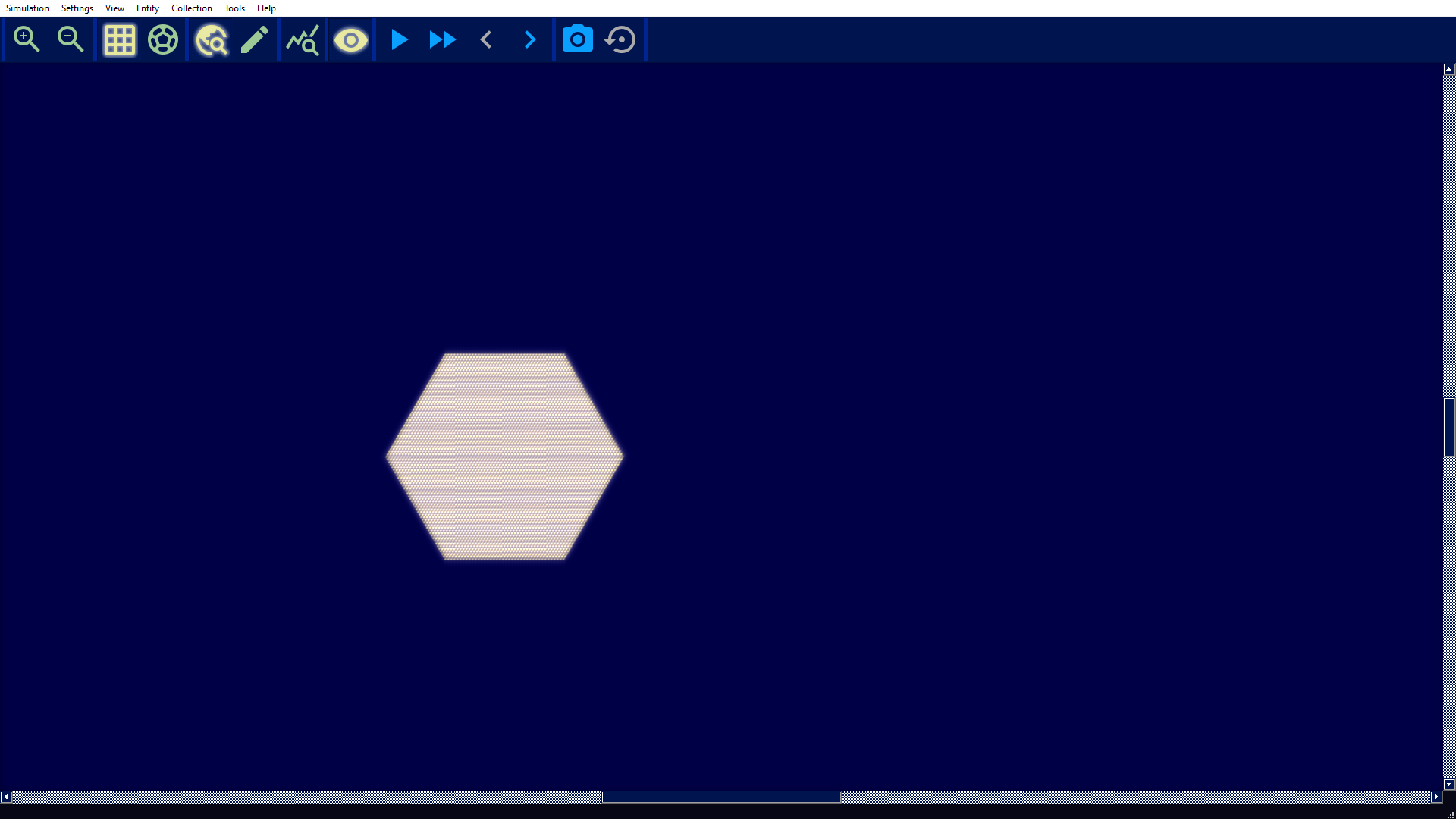Open the Collection menu
1456x819 pixels.
pyautogui.click(x=191, y=8)
